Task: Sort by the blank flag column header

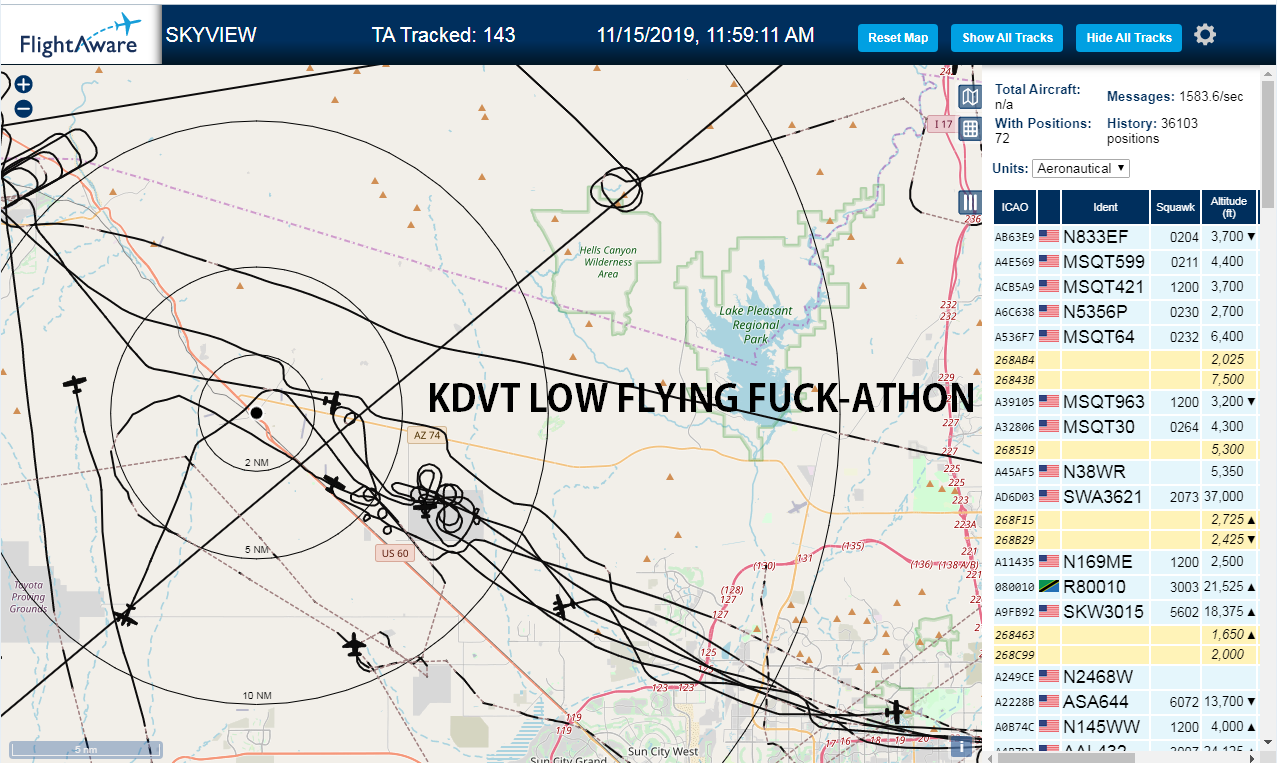Action: tap(1049, 207)
